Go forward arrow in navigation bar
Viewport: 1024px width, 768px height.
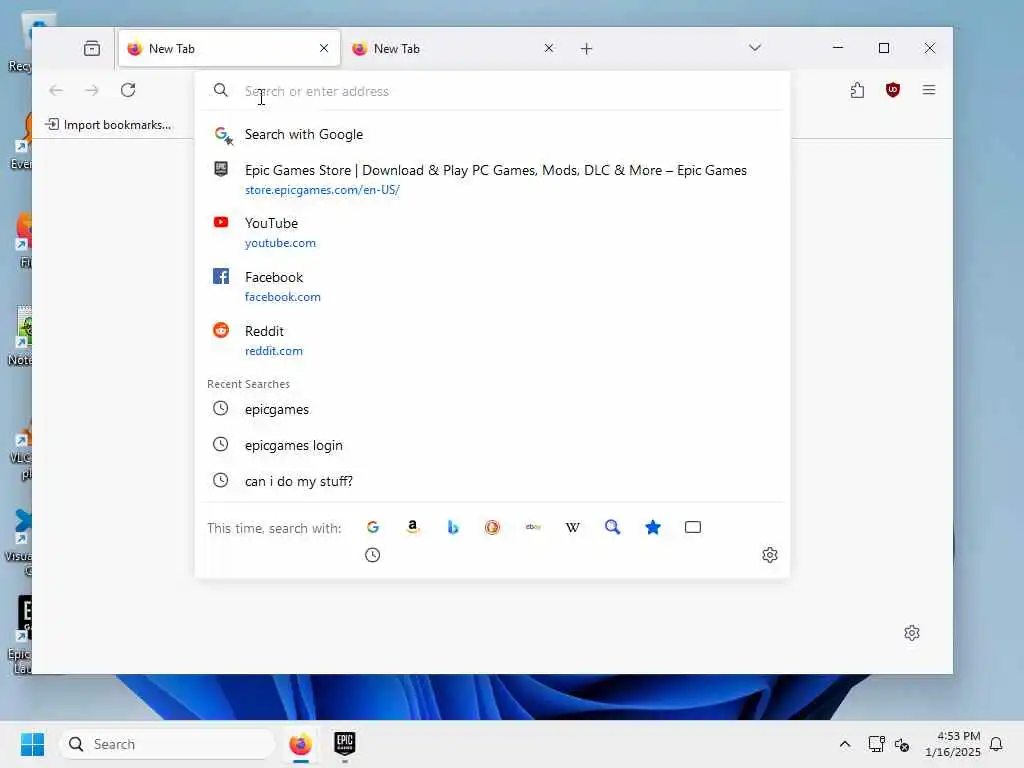coord(92,90)
